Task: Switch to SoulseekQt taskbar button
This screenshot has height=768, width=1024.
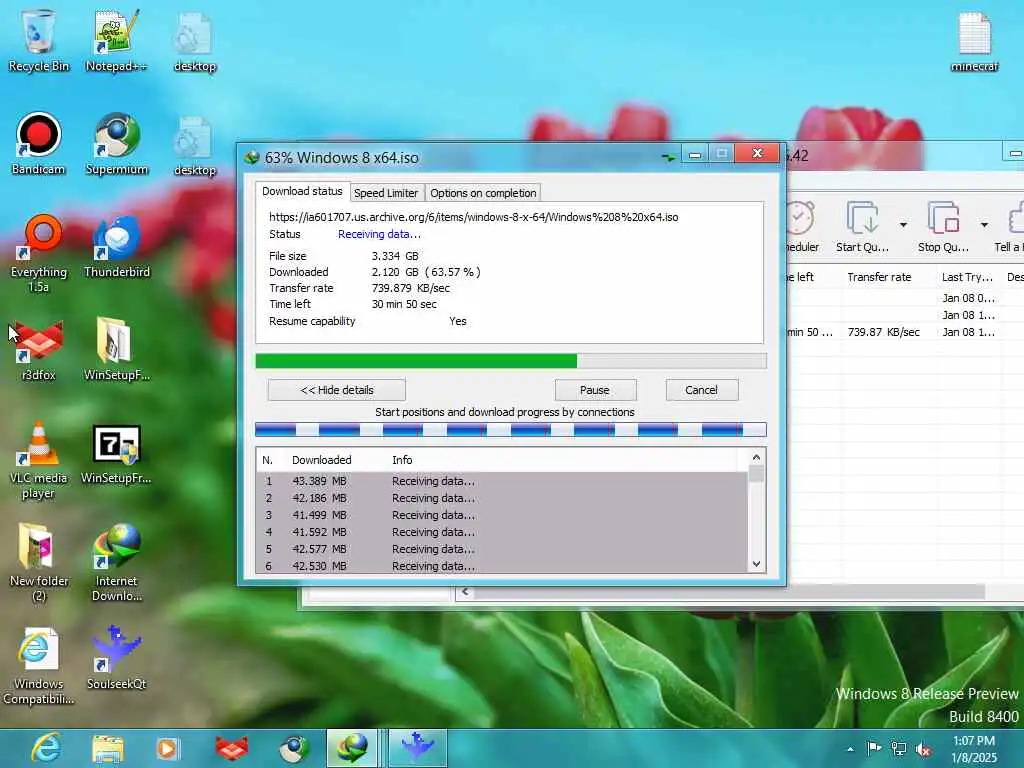Action: 418,748
